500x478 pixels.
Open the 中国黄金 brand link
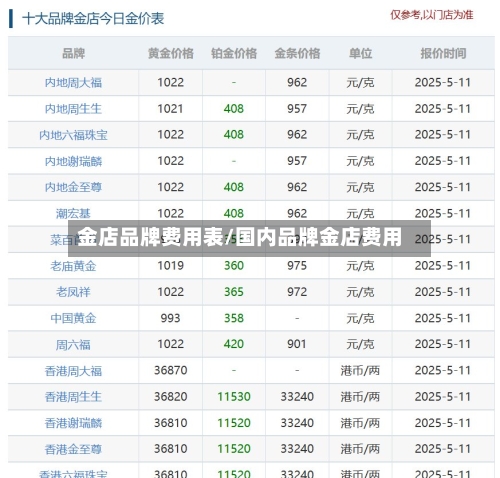point(73,318)
